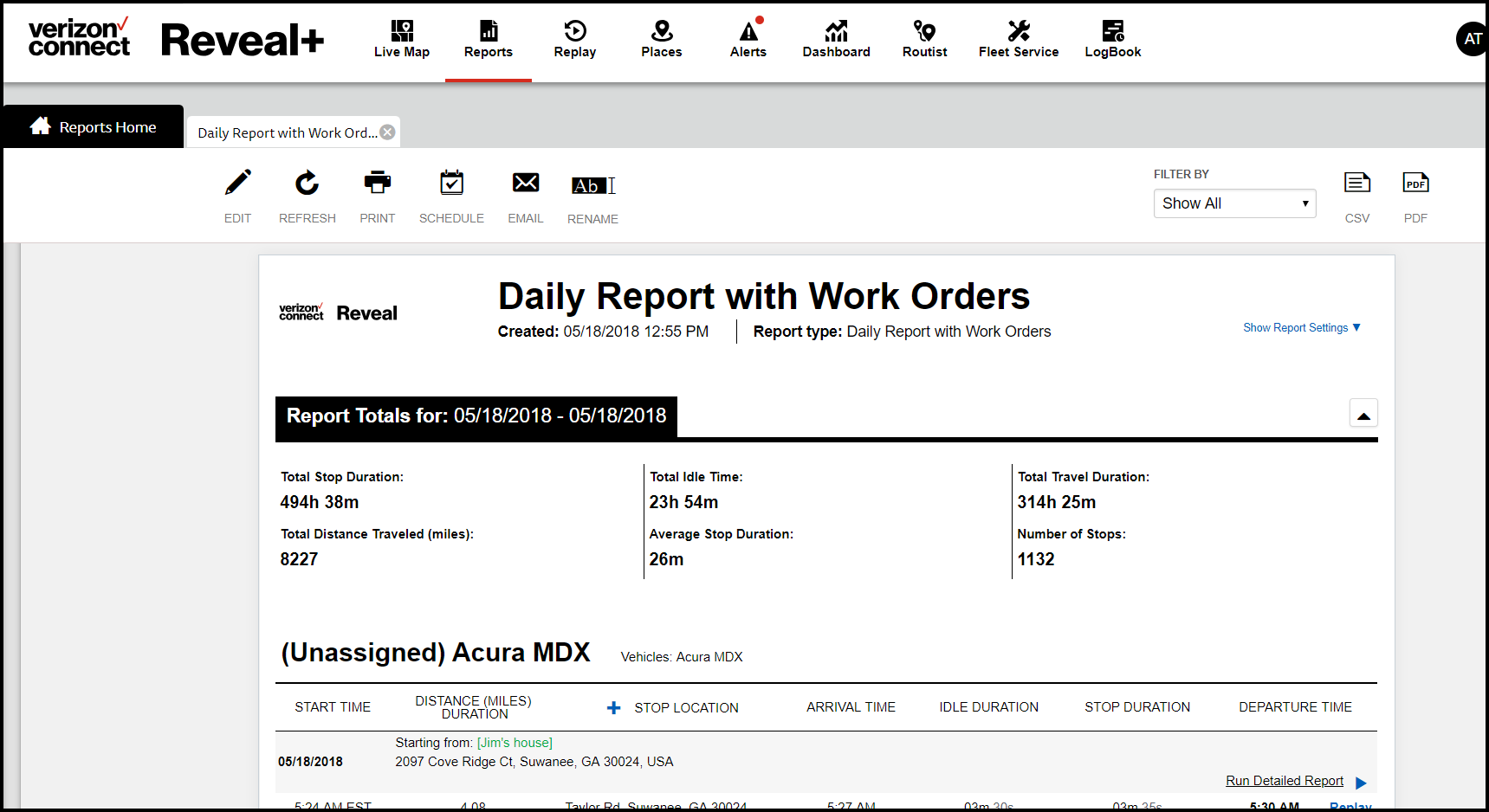Click the (Unassigned) Acura MDX heading

[436, 652]
